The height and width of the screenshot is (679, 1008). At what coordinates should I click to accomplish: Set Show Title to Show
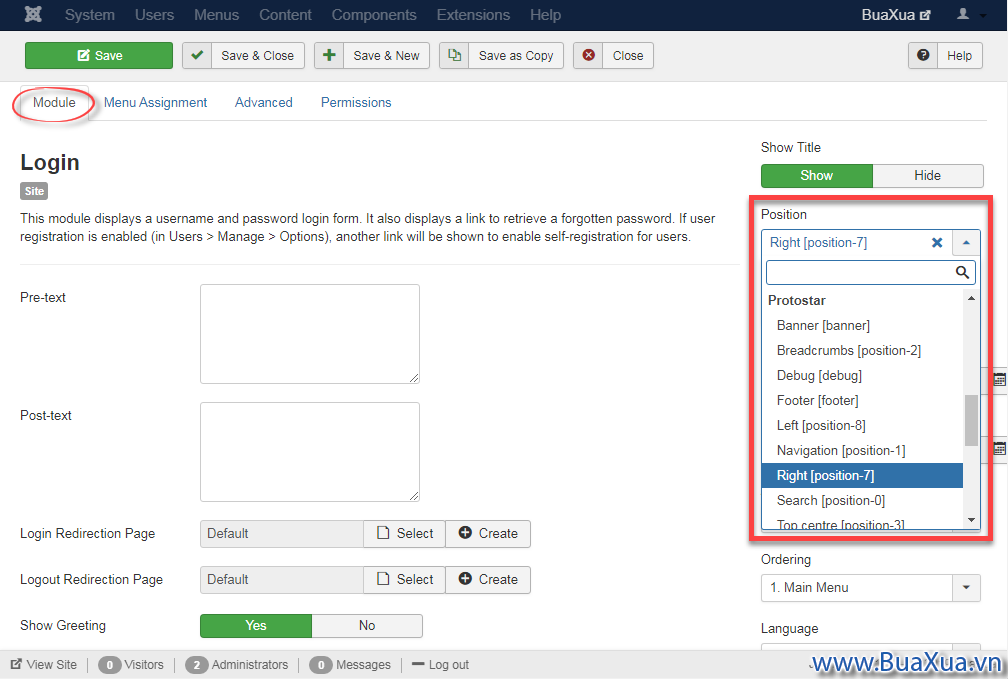click(x=816, y=176)
